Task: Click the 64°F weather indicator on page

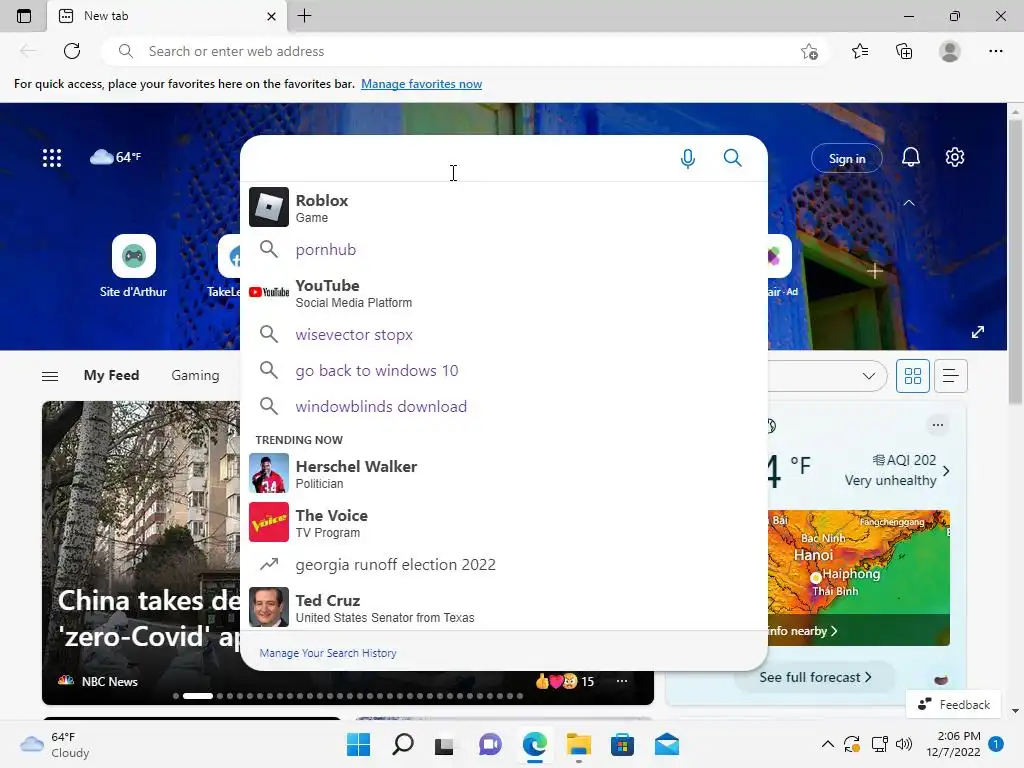Action: [x=116, y=157]
